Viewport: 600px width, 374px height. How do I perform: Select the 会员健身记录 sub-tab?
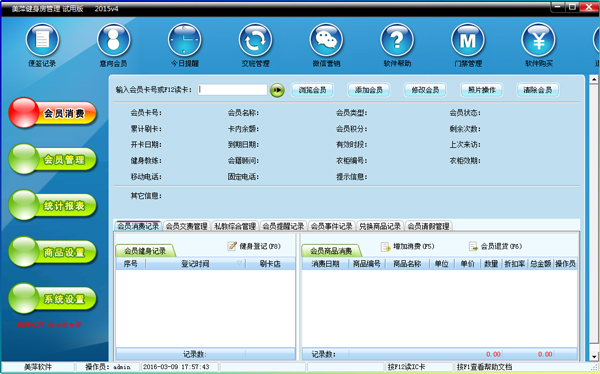(x=145, y=251)
